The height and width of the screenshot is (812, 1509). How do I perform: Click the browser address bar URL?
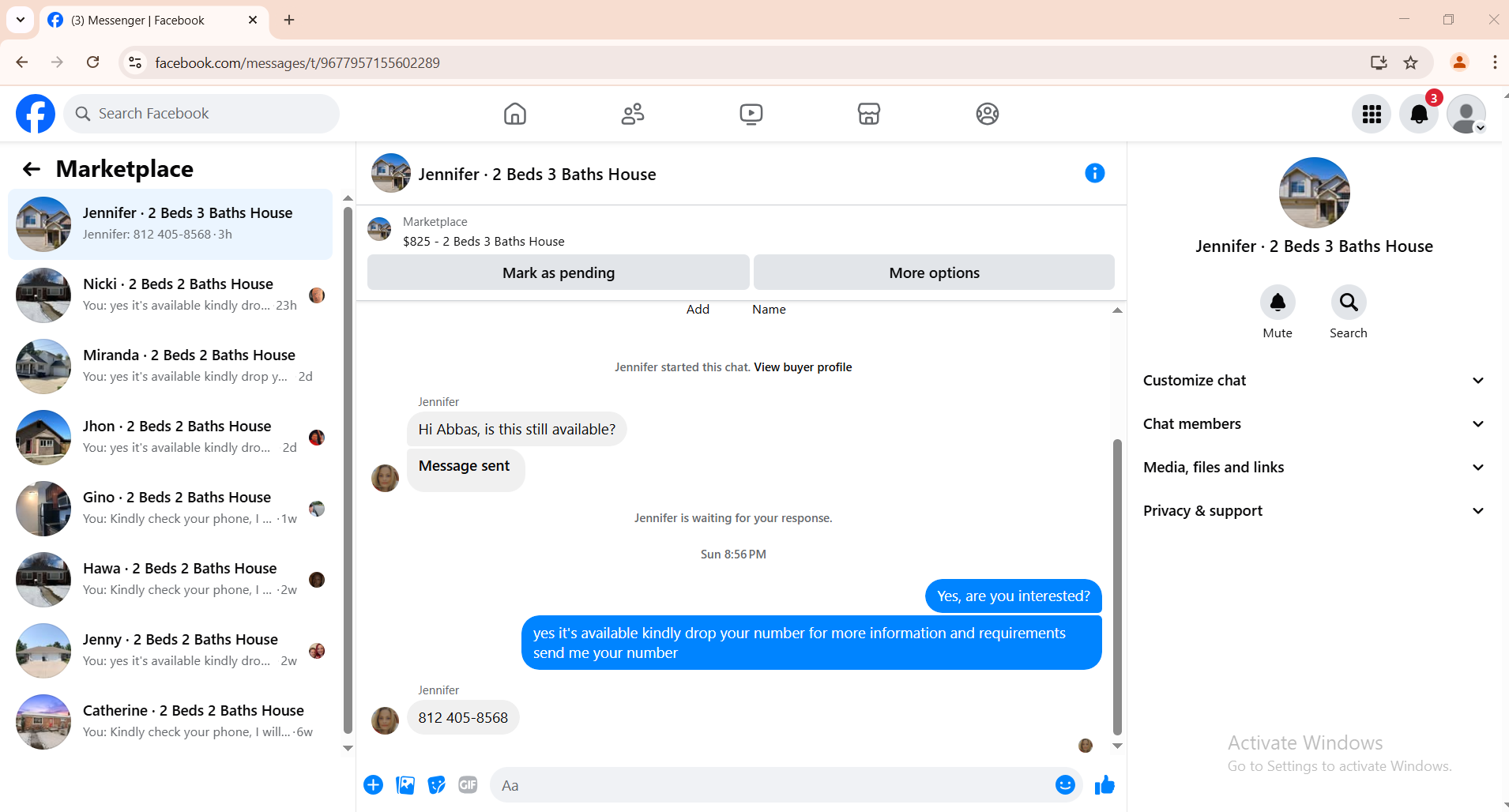point(297,63)
